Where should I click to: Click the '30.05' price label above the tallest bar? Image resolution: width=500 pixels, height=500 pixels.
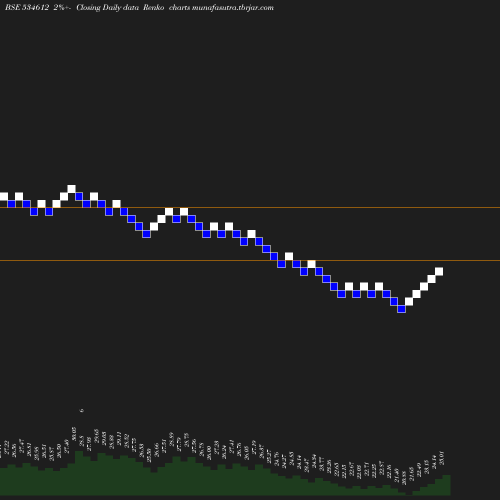coord(74,433)
